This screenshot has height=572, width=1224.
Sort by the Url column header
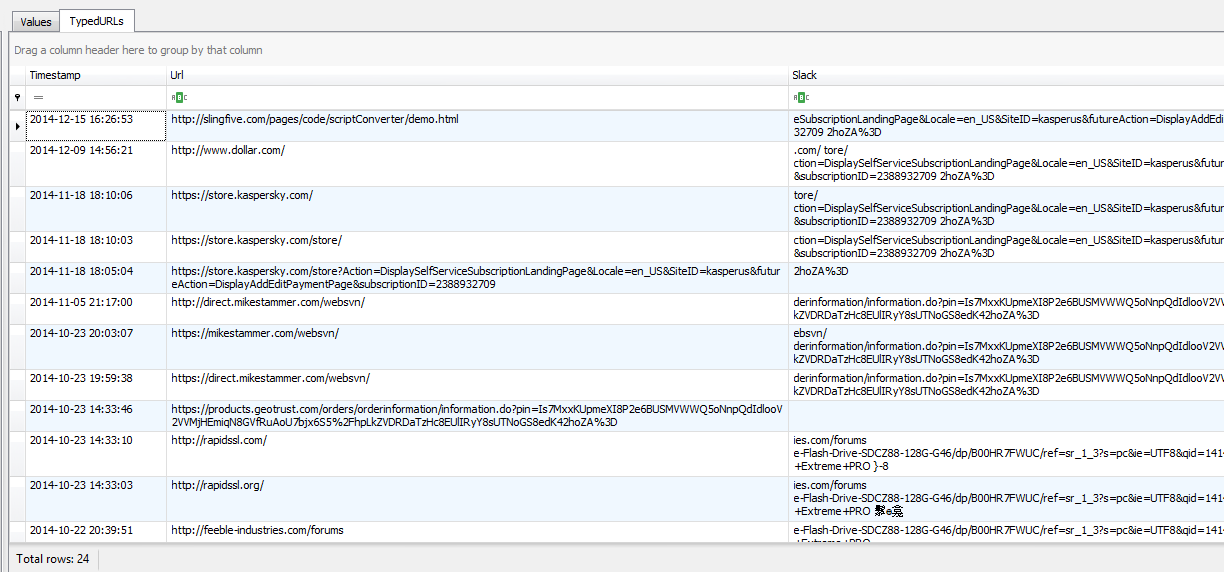[x=476, y=75]
